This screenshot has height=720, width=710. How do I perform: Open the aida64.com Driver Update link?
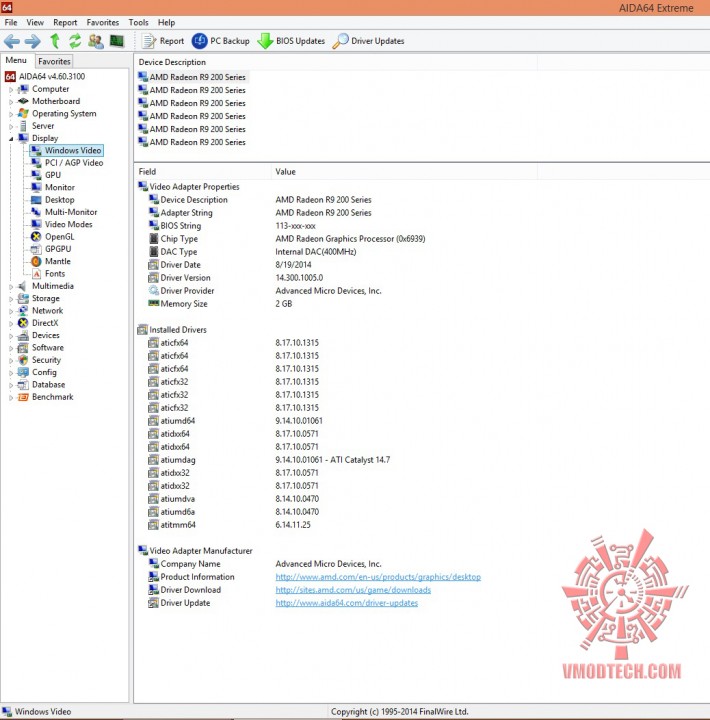point(347,603)
